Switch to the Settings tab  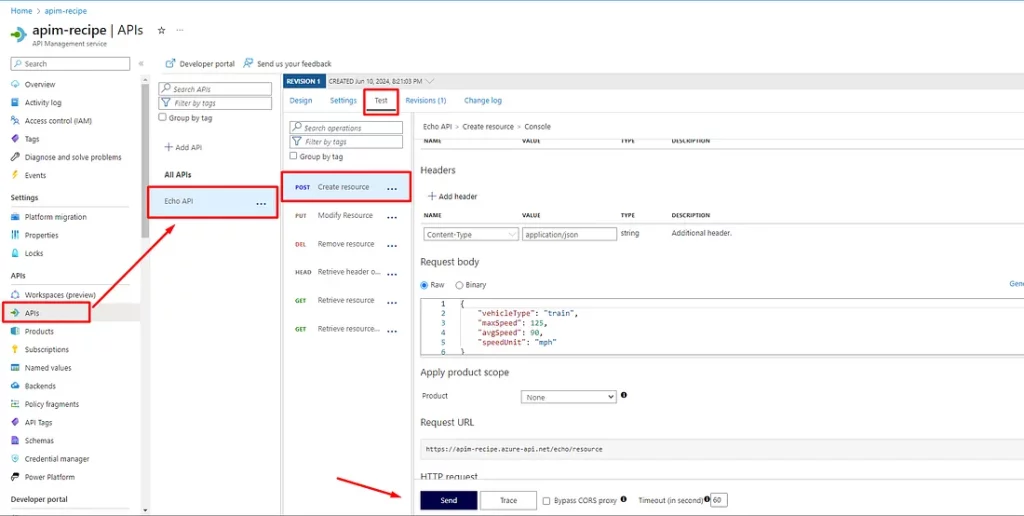click(x=343, y=101)
